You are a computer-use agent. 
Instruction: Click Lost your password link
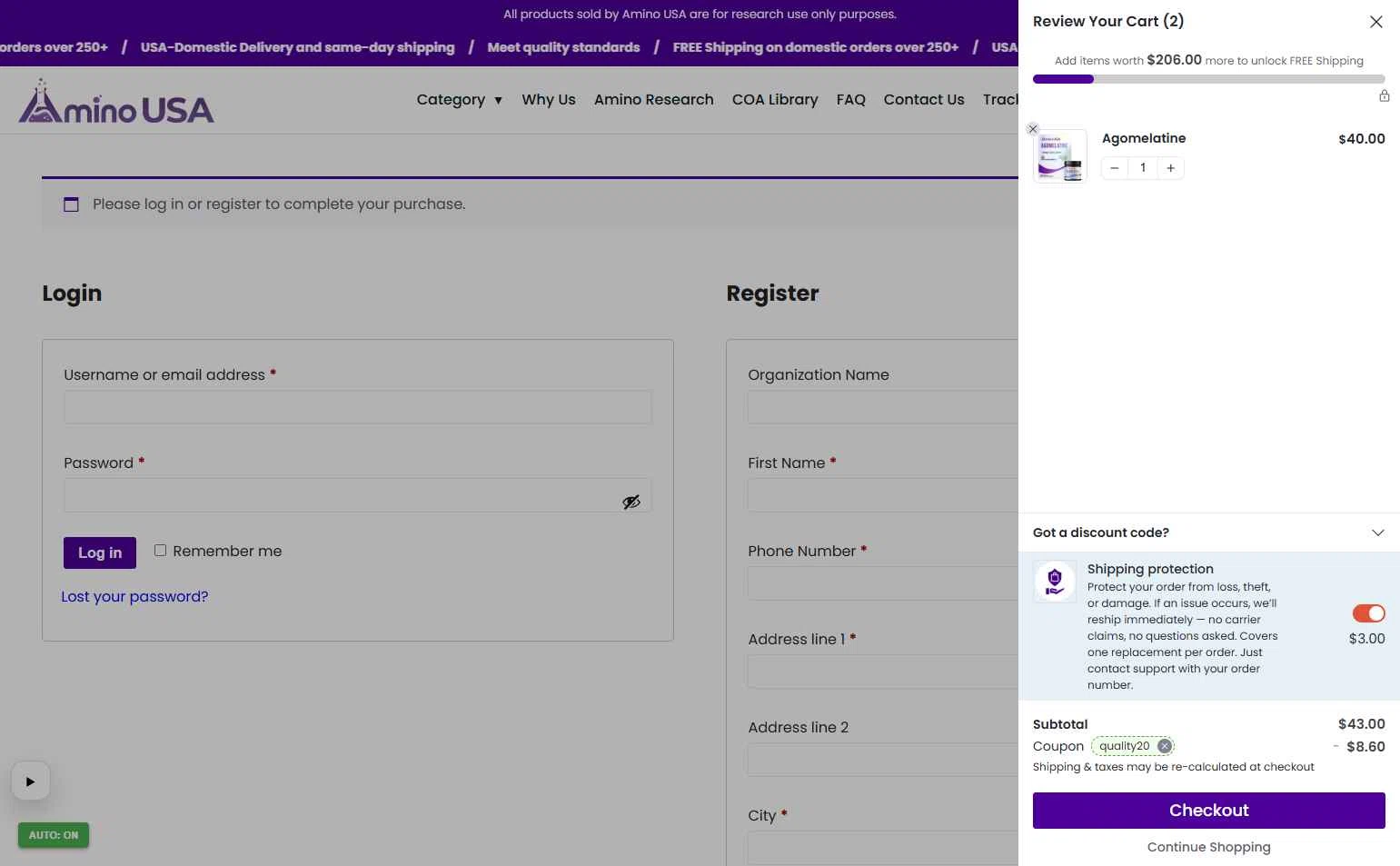pos(134,596)
